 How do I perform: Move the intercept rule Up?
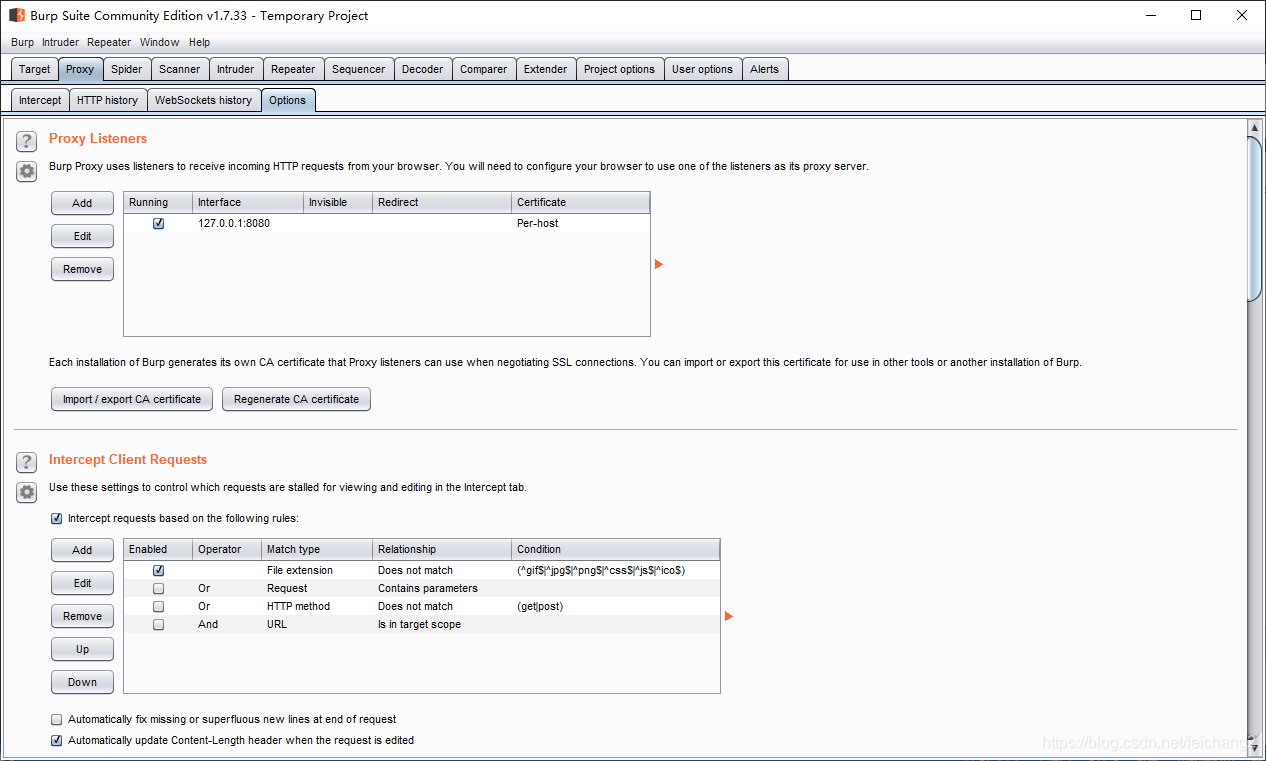coord(83,649)
